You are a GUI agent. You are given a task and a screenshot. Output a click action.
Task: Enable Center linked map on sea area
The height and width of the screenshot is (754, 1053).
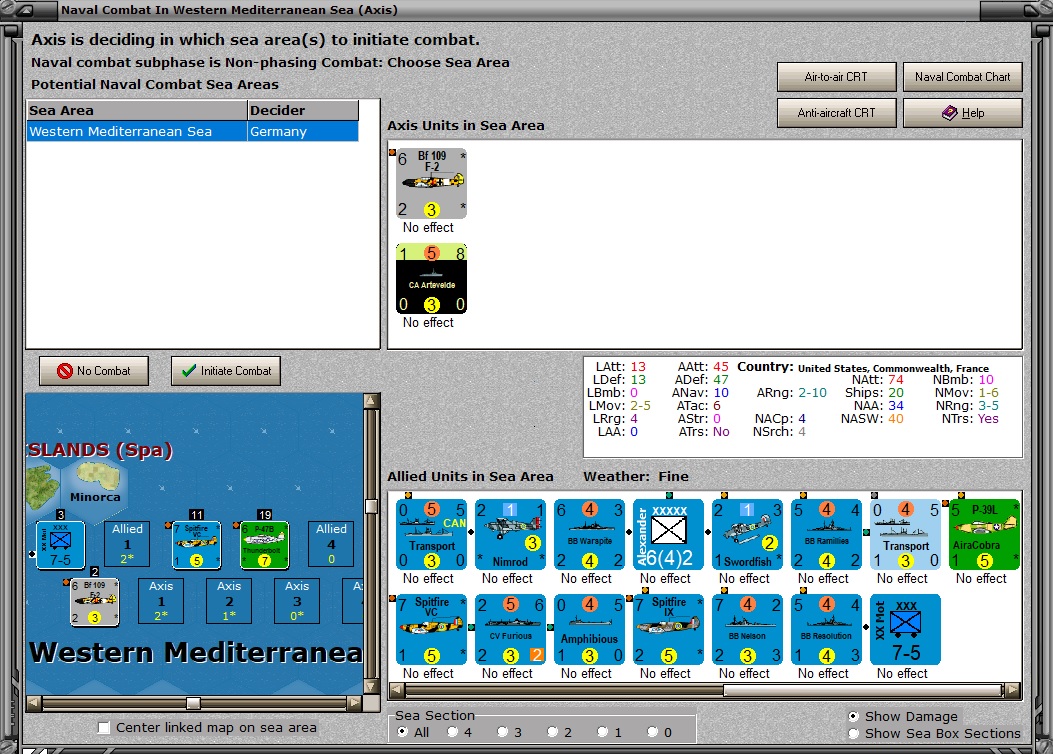point(103,728)
